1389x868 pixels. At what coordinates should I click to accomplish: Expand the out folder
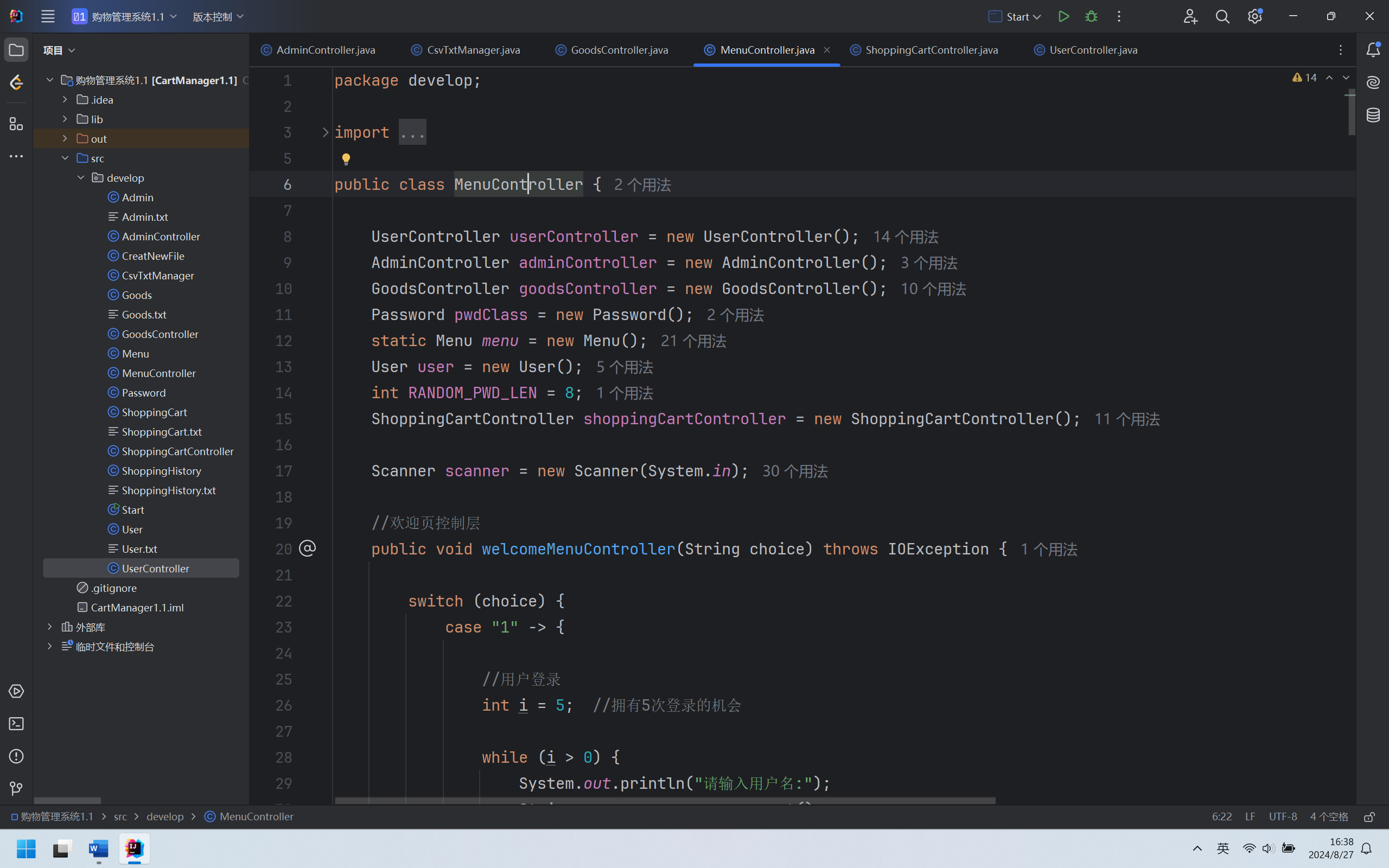pyautogui.click(x=65, y=138)
